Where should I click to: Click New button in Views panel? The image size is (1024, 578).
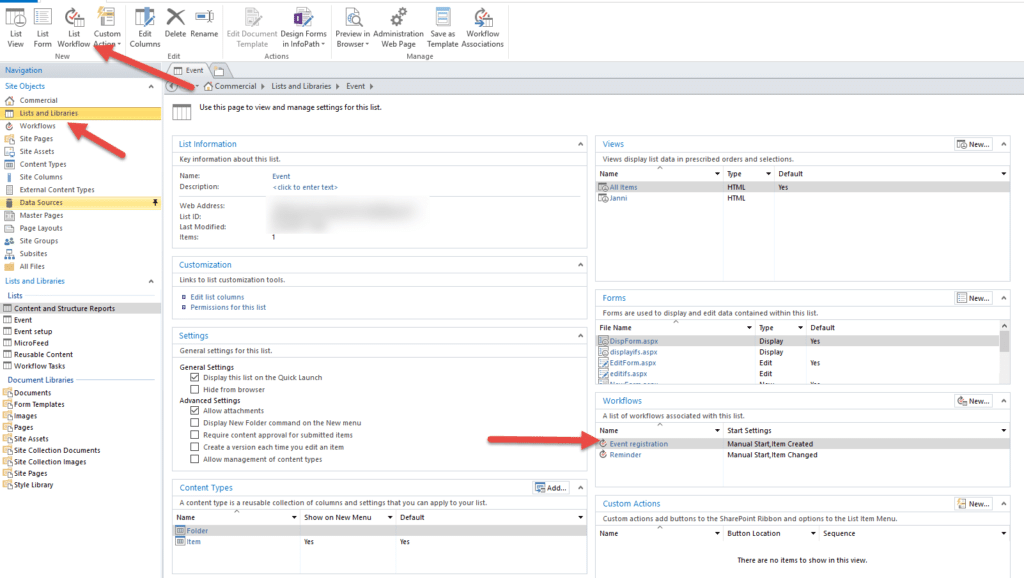pos(973,144)
